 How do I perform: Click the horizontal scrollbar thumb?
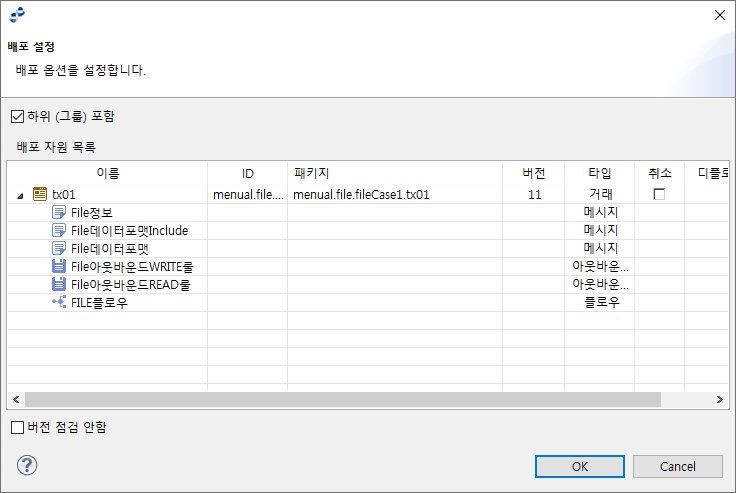(x=343, y=400)
